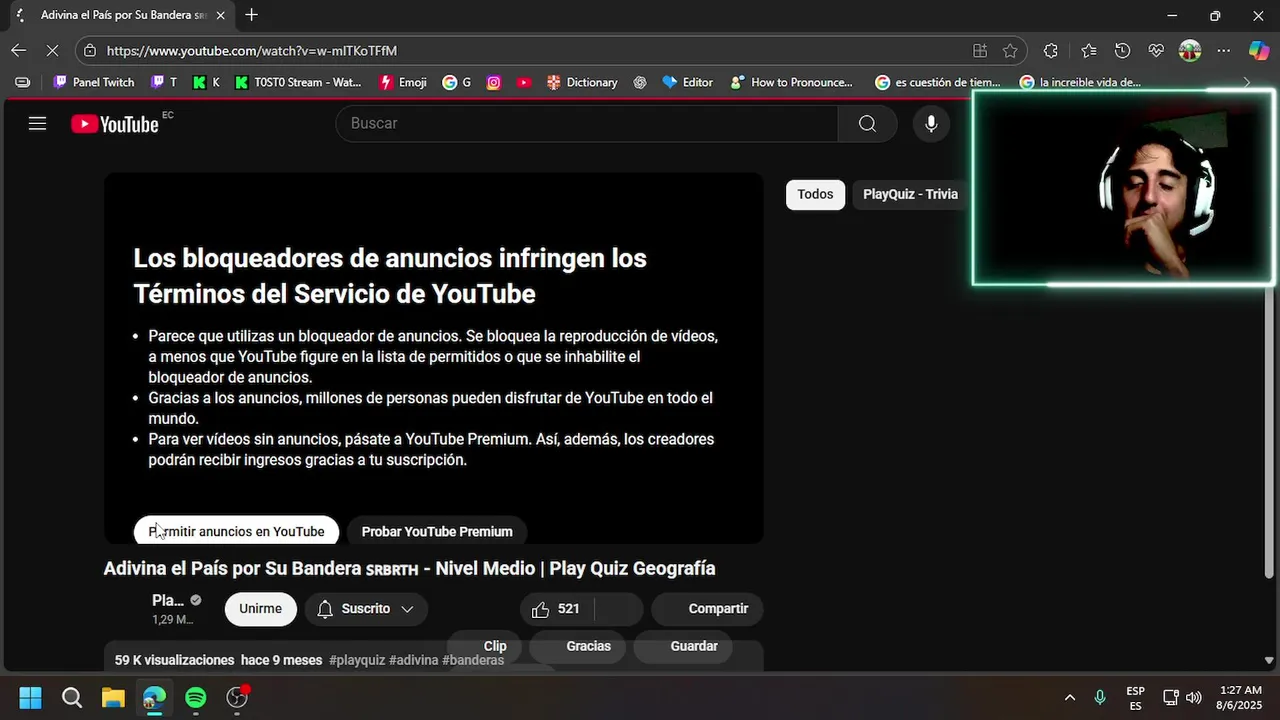The width and height of the screenshot is (1280, 720).
Task: Click the YouTube search magnifier button
Action: [867, 123]
